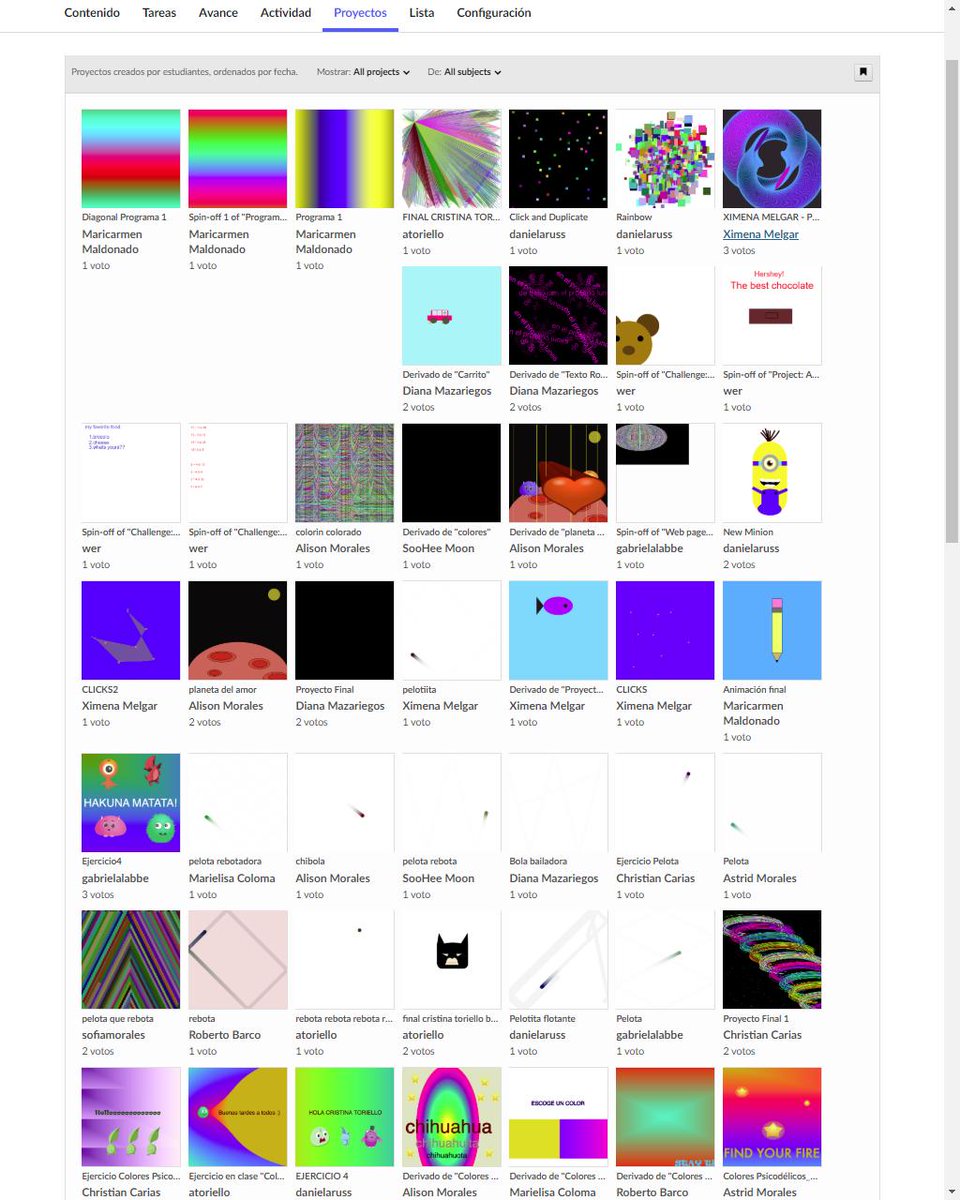Screen dimensions: 960x1200
Task: Switch to the Tareas tab
Action: (x=159, y=13)
